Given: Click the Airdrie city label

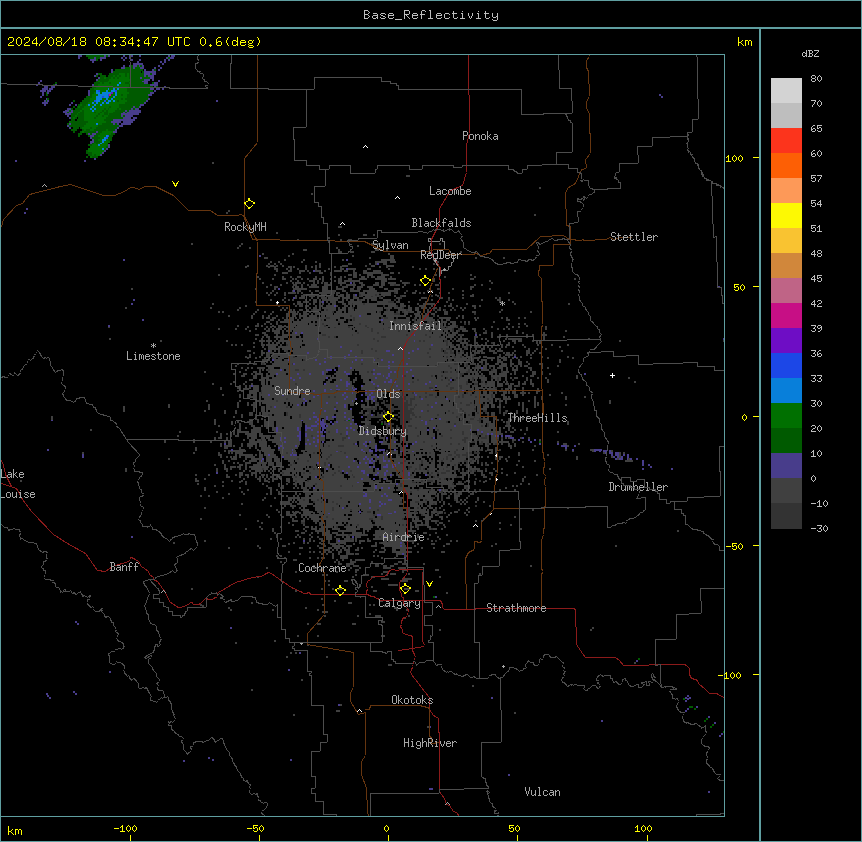Looking at the screenshot, I should (404, 537).
